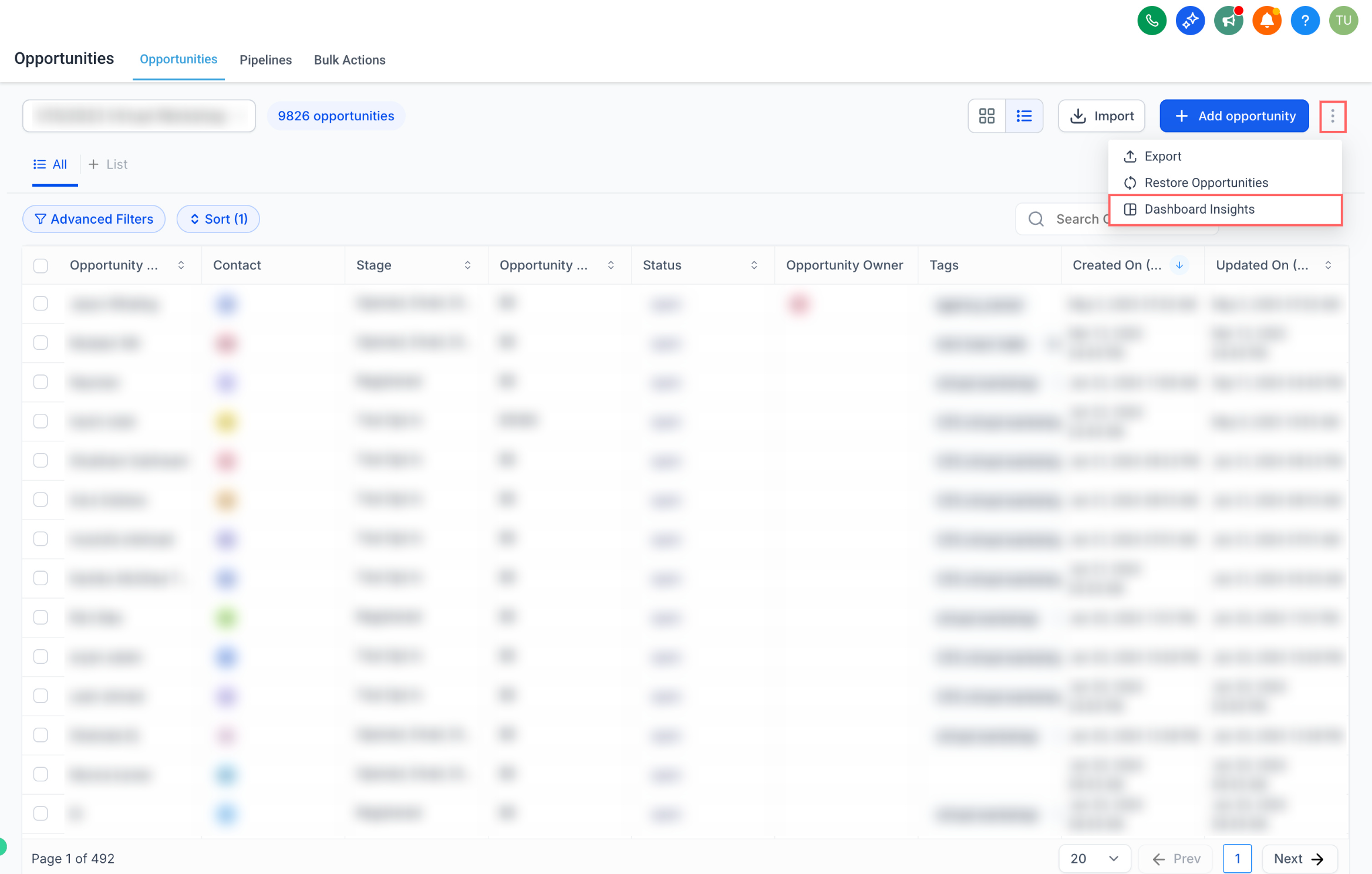Open the TU user avatar
Screen dimensions: 1372x874
point(1343,21)
